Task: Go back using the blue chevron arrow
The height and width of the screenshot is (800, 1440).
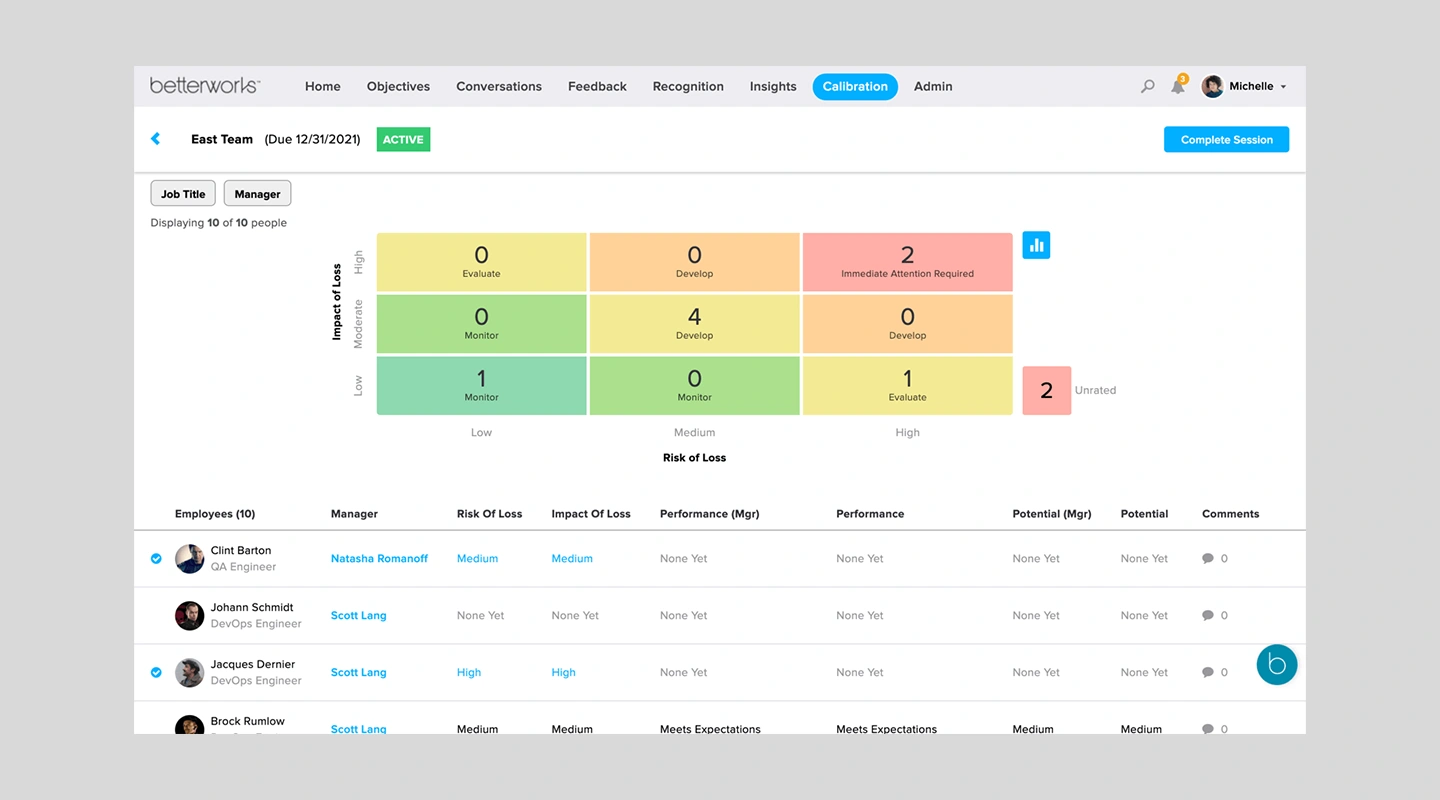Action: 155,139
